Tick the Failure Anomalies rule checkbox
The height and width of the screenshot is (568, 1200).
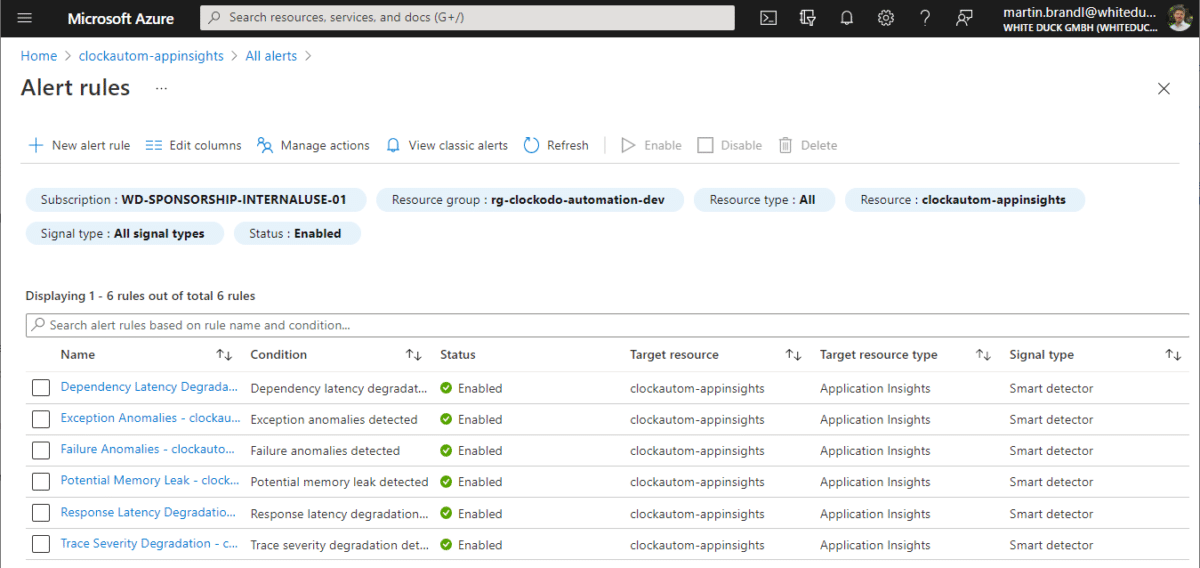pos(41,451)
